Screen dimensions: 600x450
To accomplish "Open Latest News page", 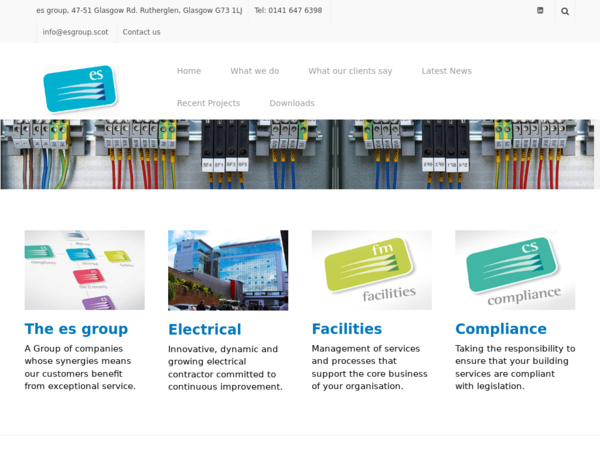I will (x=447, y=71).
